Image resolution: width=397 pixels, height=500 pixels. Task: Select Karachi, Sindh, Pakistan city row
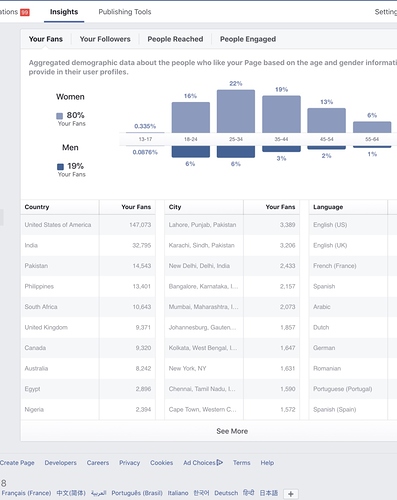click(x=232, y=245)
